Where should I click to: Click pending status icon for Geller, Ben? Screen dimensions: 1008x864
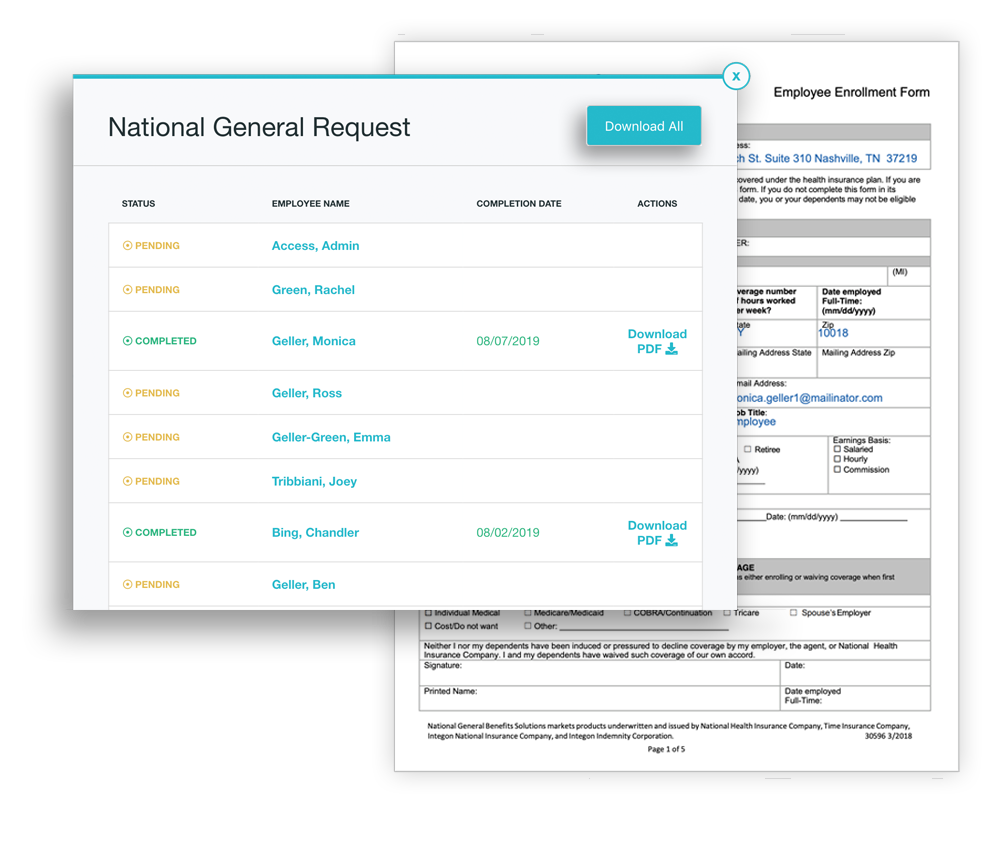point(127,585)
